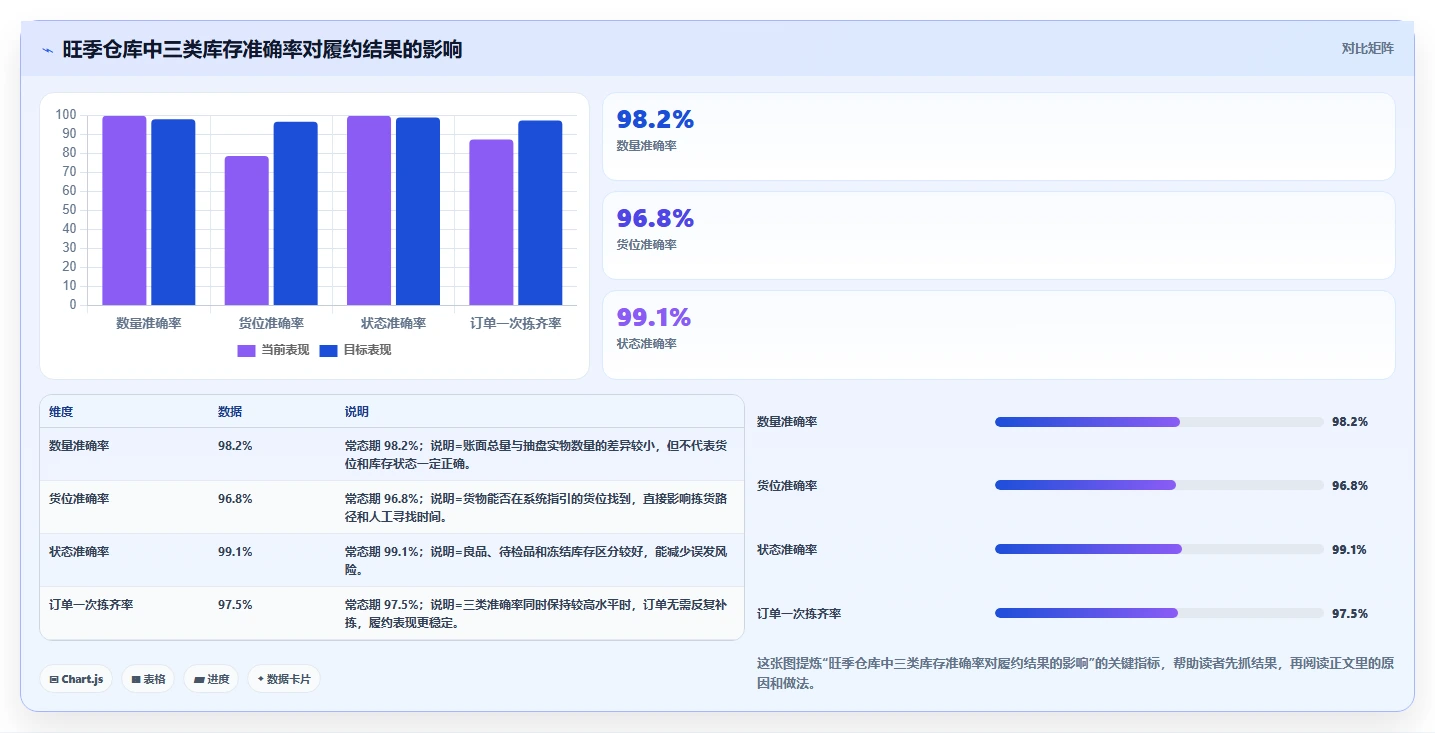Click the 98.2% table cell

[235, 445]
